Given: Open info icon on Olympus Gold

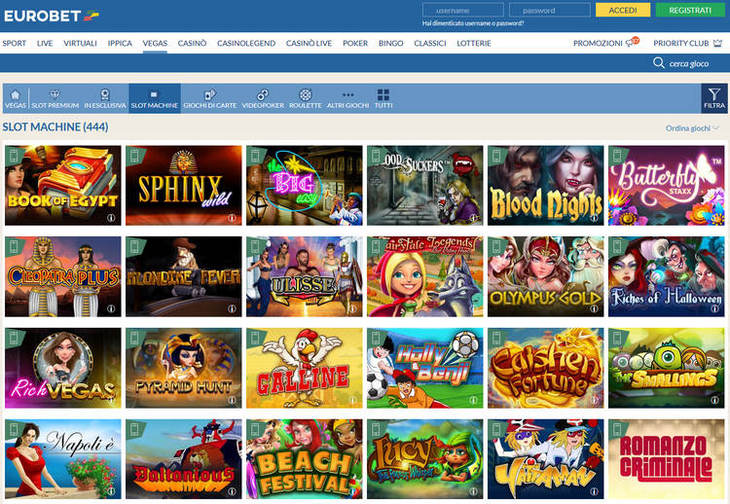Looking at the screenshot, I should [594, 309].
